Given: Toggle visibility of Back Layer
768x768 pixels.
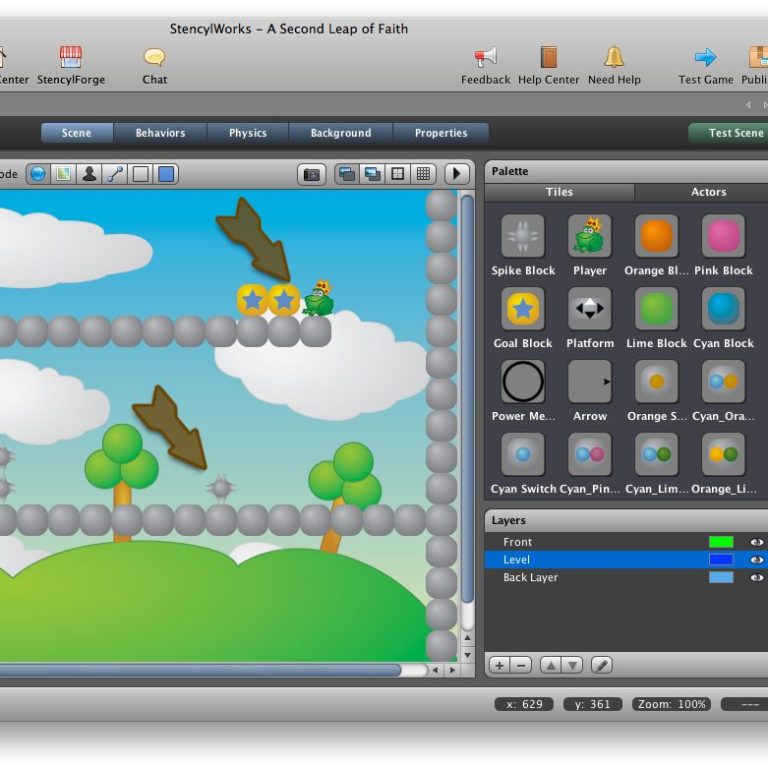Looking at the screenshot, I should coord(757,577).
